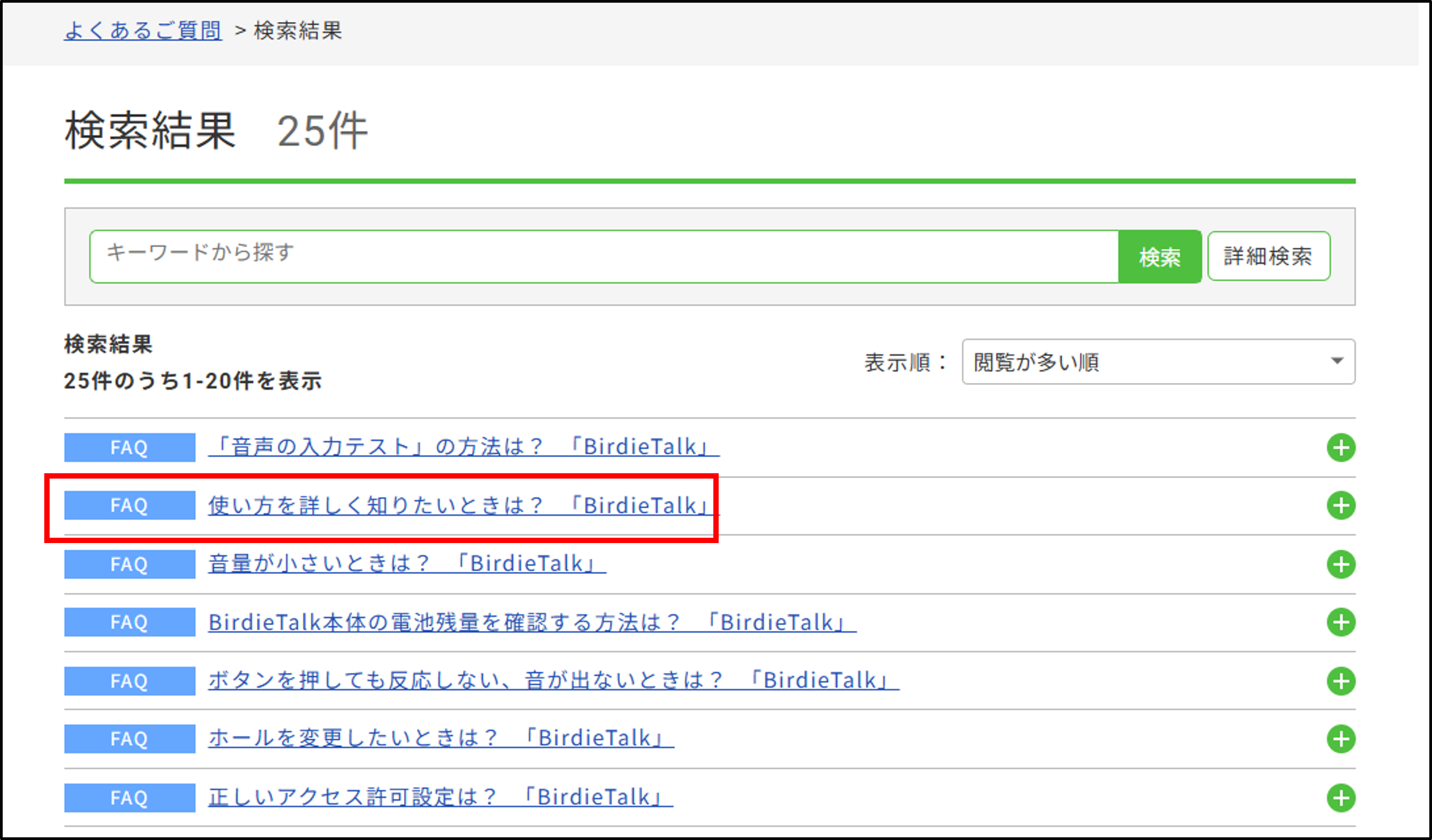This screenshot has width=1432, height=840.
Task: Click the 表示順： label
Action: [905, 362]
